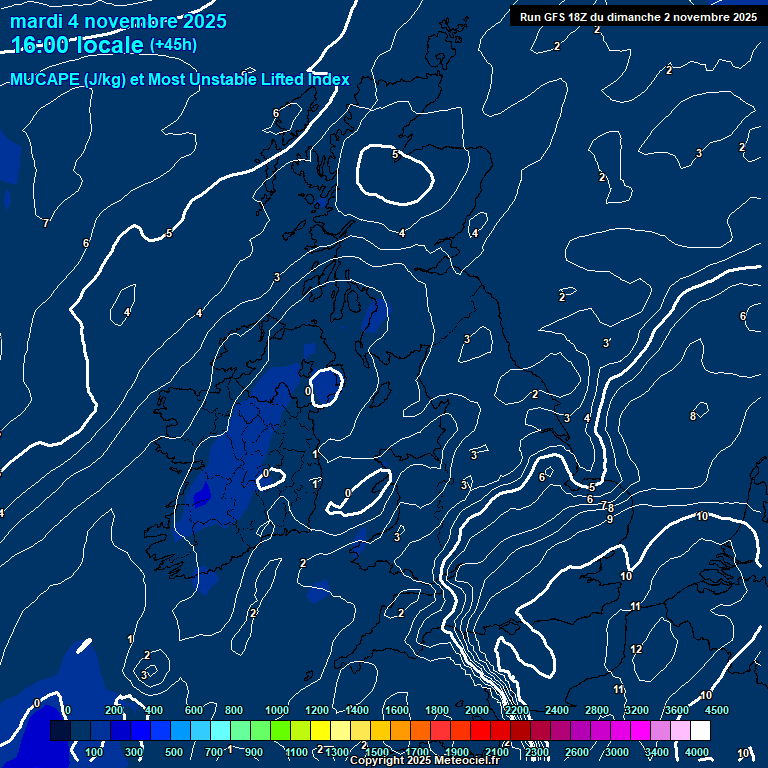Viewport: 768px width, 768px height.
Task: Click legend value '300' below the scale
Action: tap(134, 752)
